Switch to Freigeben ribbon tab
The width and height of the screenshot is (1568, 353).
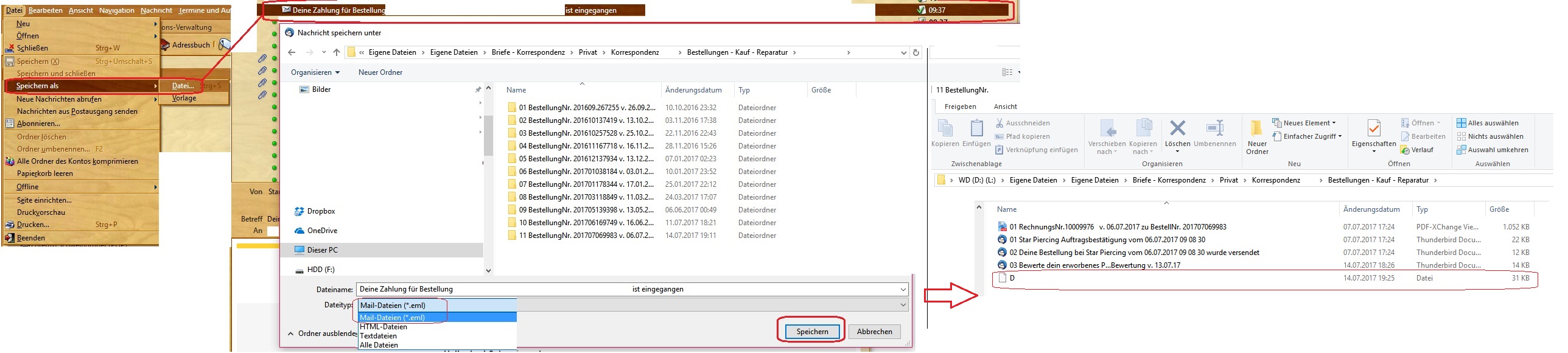(960, 107)
